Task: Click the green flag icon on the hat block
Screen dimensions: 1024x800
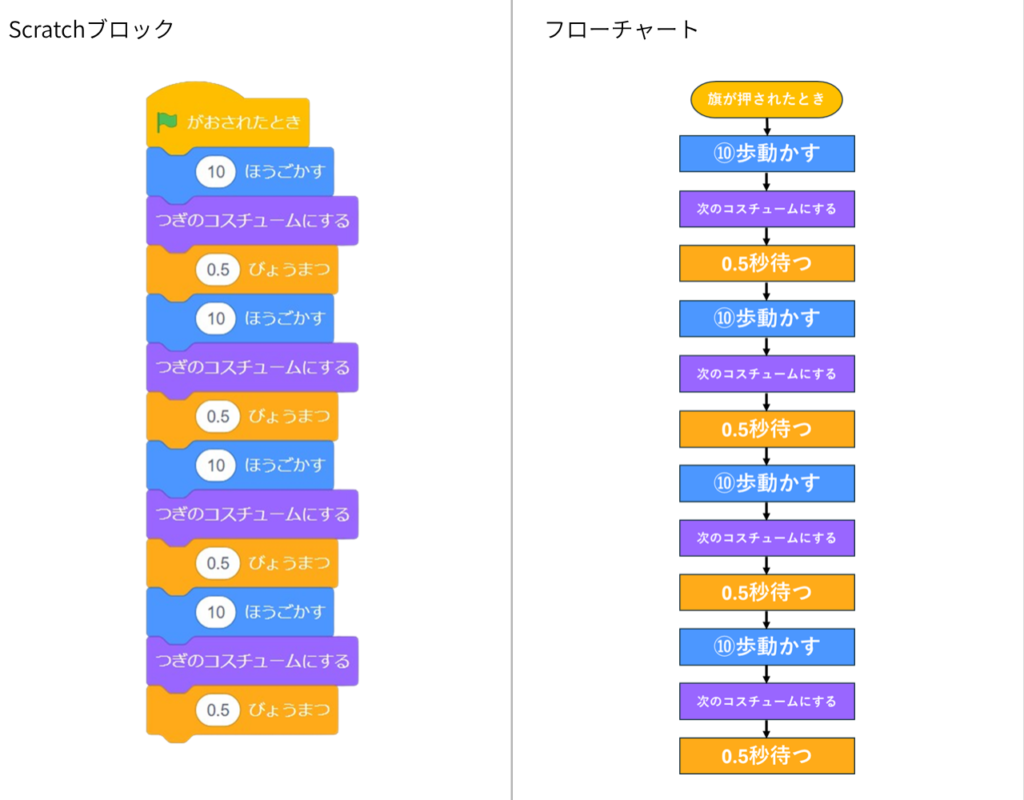Action: [x=167, y=122]
